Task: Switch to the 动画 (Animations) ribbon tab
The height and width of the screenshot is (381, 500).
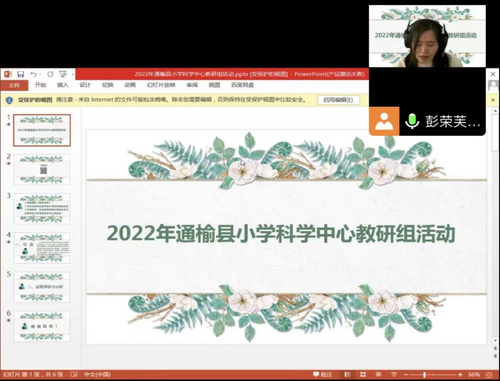Action: [130, 85]
